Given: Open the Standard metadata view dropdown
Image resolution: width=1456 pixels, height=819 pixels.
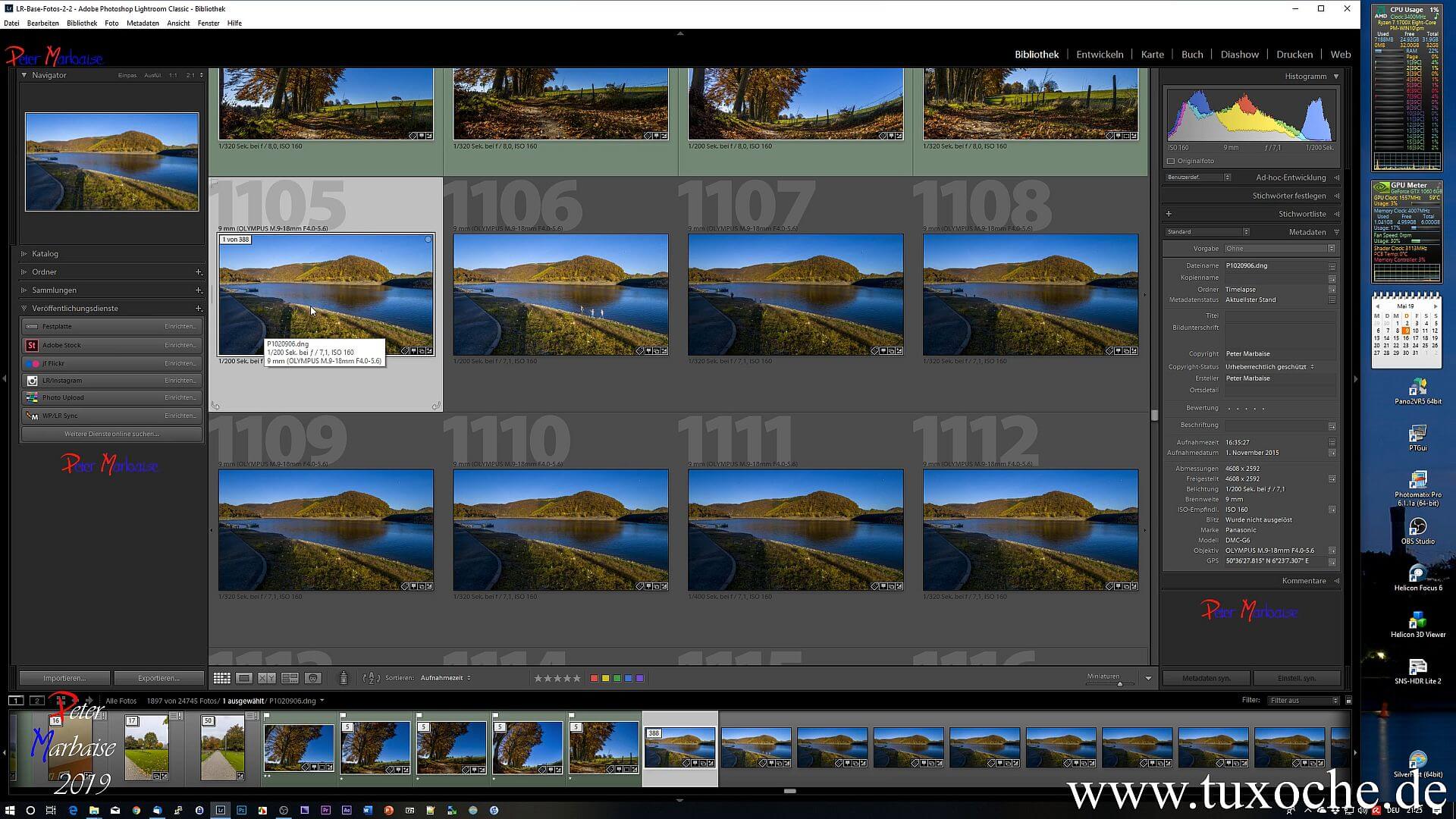Looking at the screenshot, I should click(1207, 232).
